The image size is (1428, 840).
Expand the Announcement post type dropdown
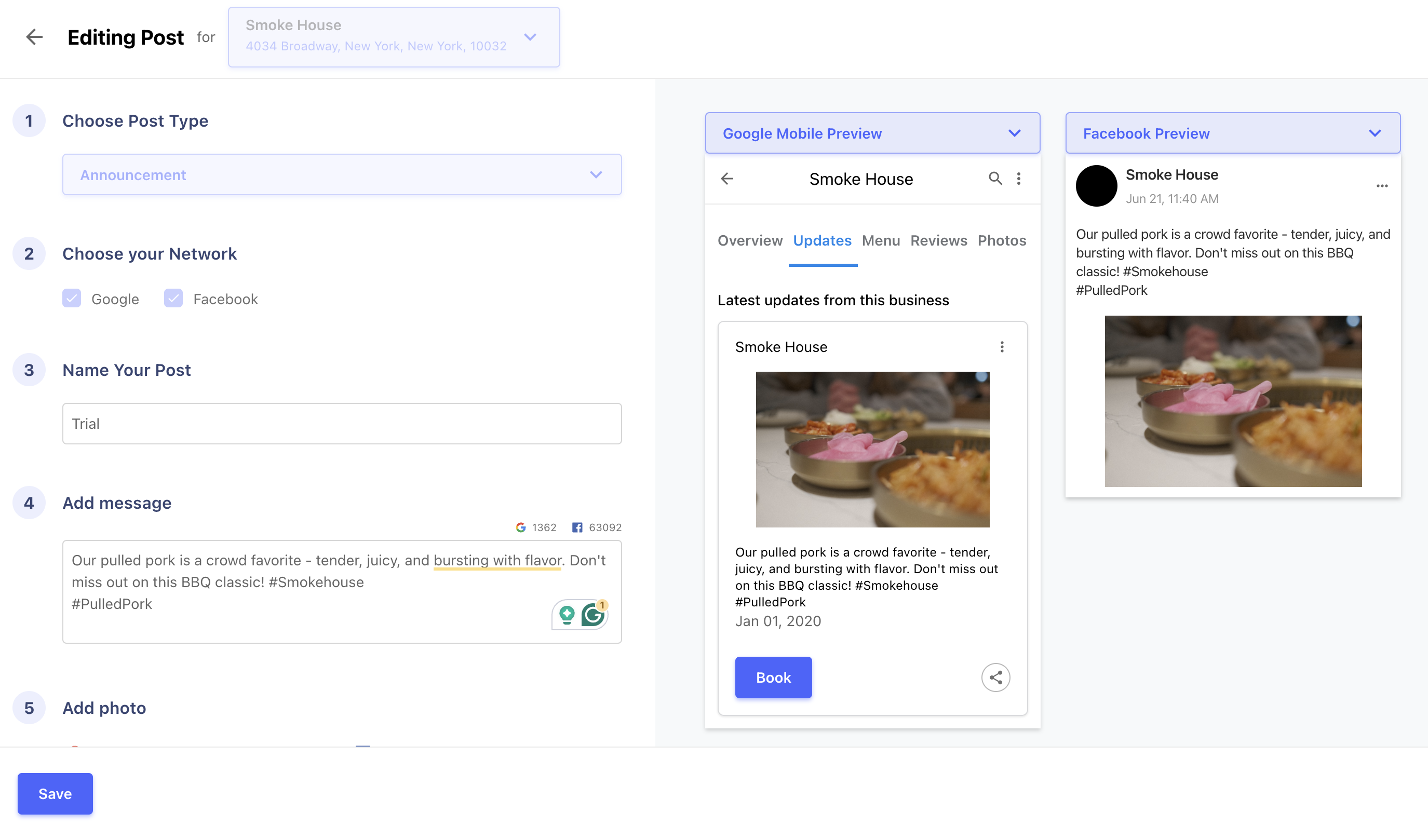(342, 174)
